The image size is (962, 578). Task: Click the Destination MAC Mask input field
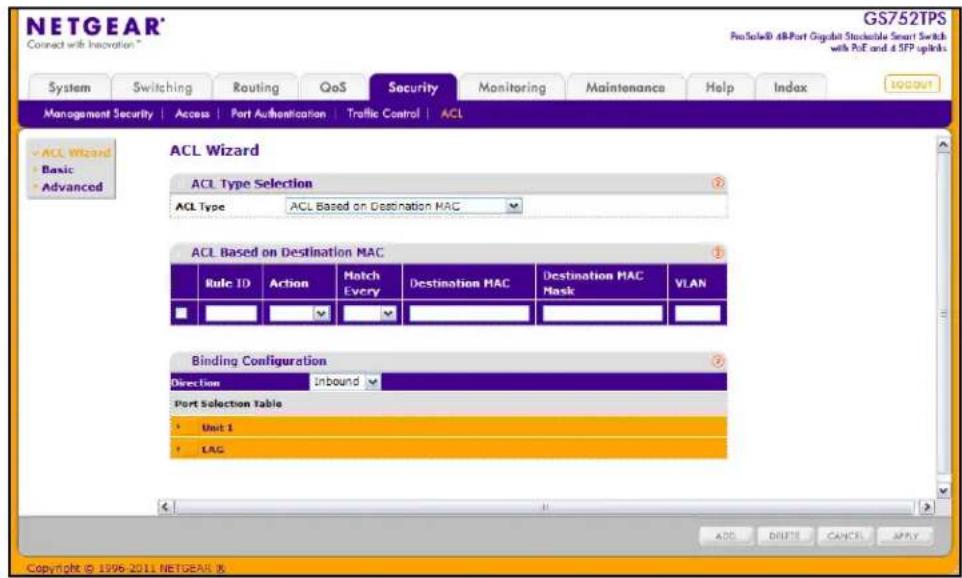602,314
